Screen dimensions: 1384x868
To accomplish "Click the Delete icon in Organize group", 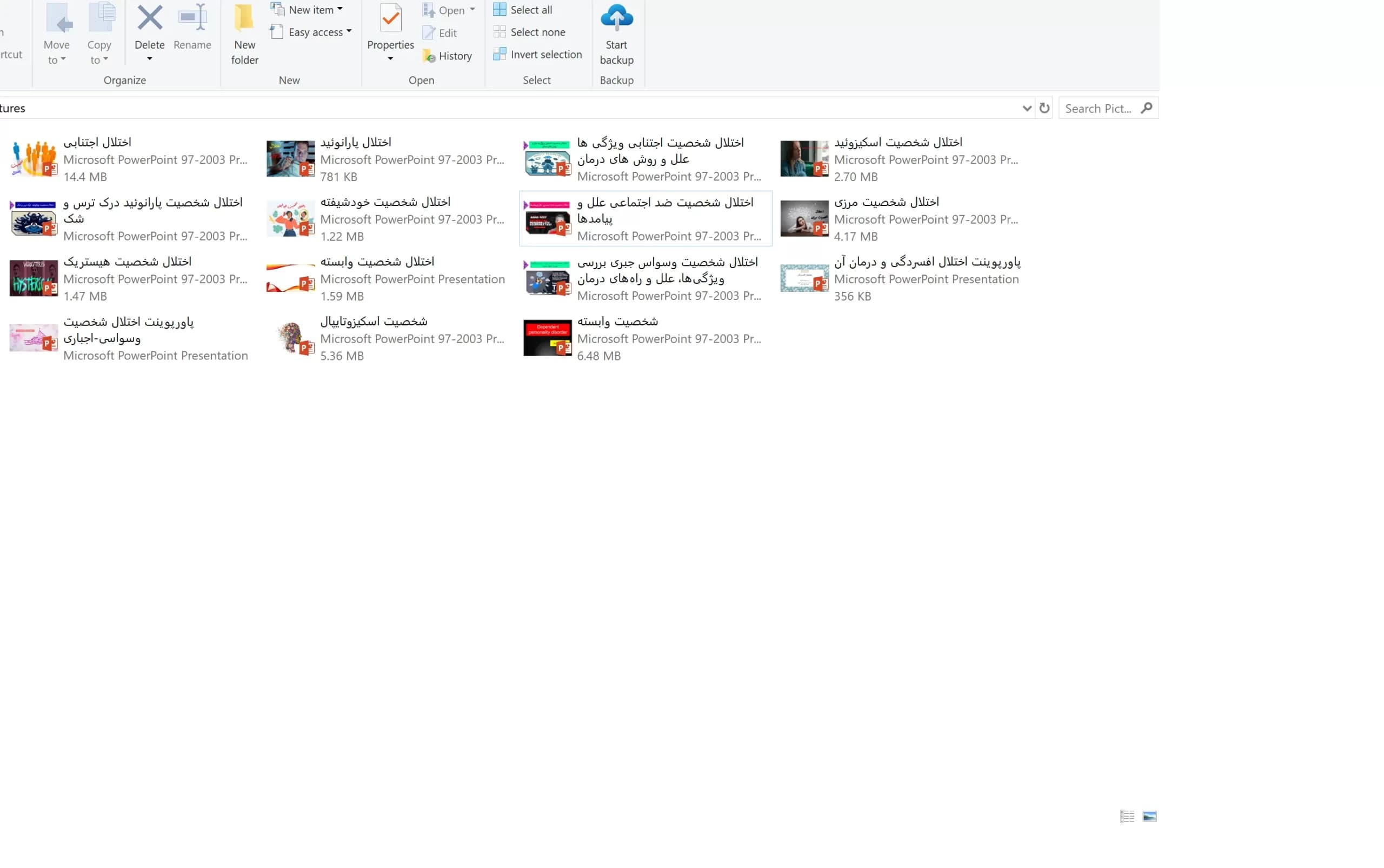I will [149, 18].
